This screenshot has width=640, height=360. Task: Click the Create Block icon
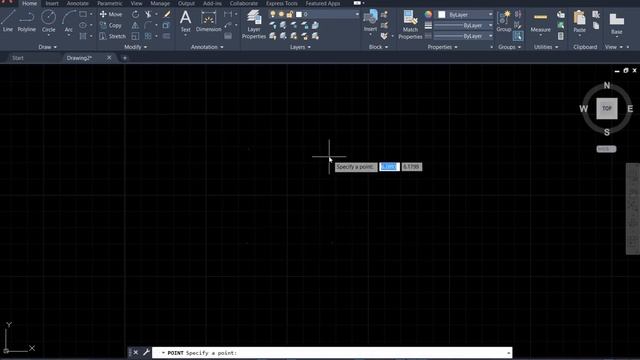point(384,15)
